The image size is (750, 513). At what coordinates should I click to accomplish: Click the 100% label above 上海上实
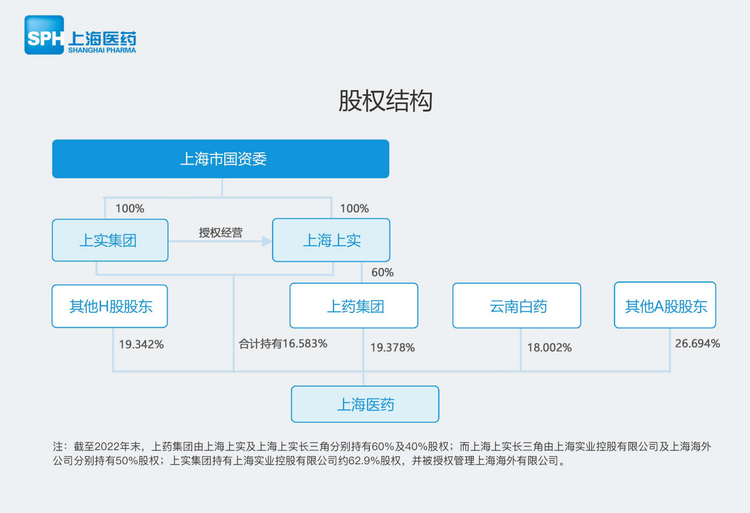click(354, 208)
